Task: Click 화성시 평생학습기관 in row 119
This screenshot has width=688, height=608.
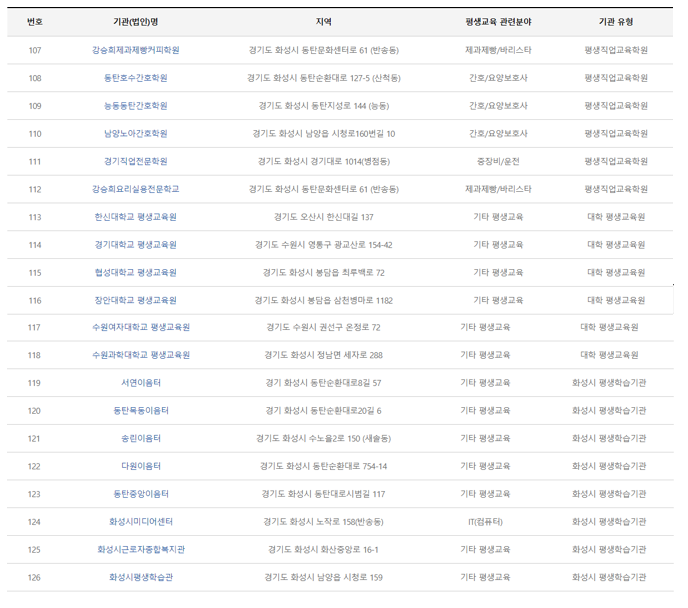Action: pyautogui.click(x=609, y=383)
